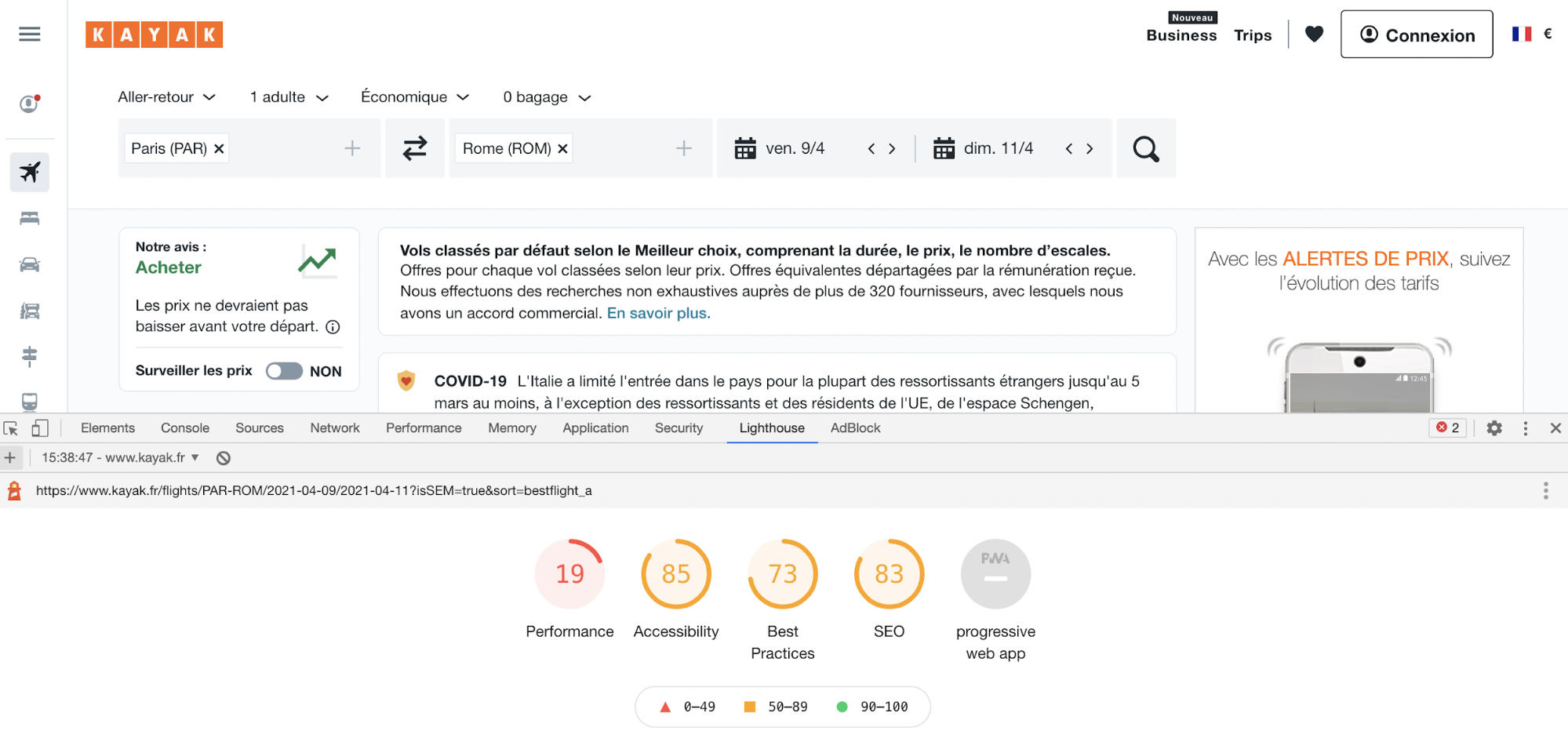Open the Lighthouse report tools menu

tap(1545, 491)
